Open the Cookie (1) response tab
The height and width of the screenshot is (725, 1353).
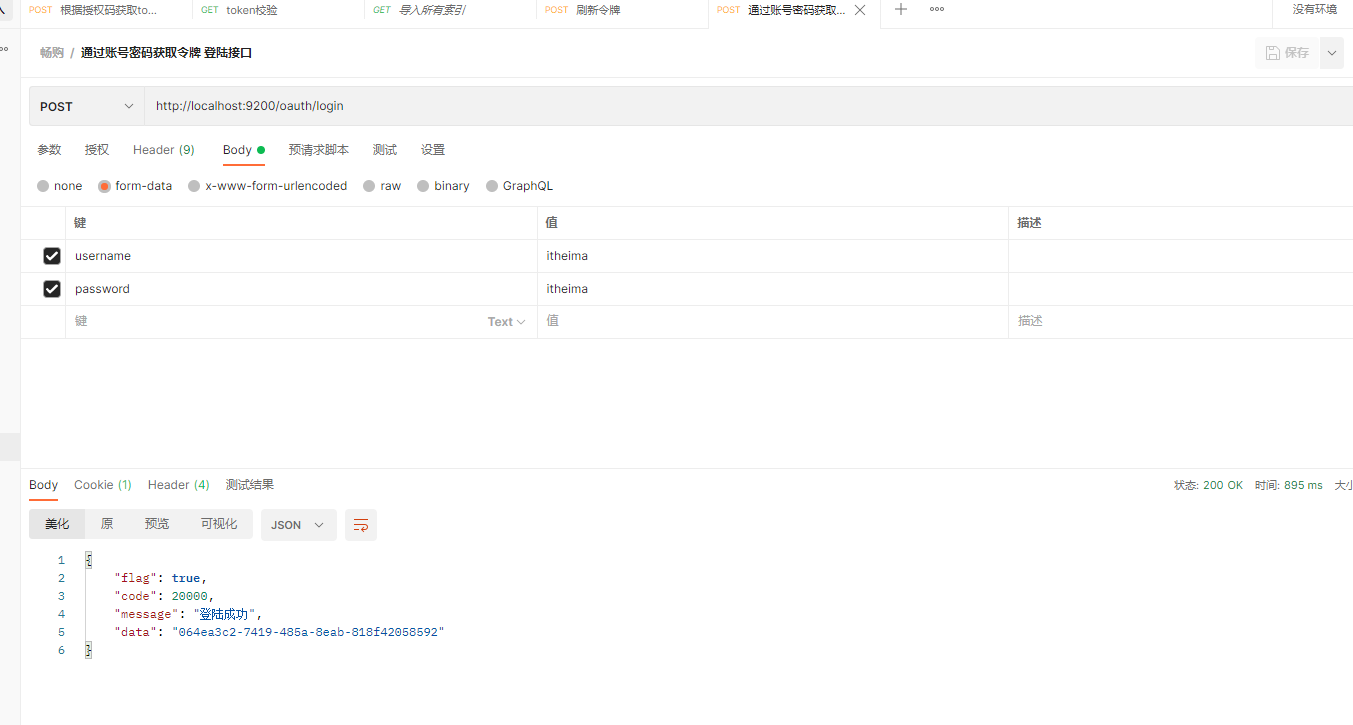pyautogui.click(x=102, y=485)
